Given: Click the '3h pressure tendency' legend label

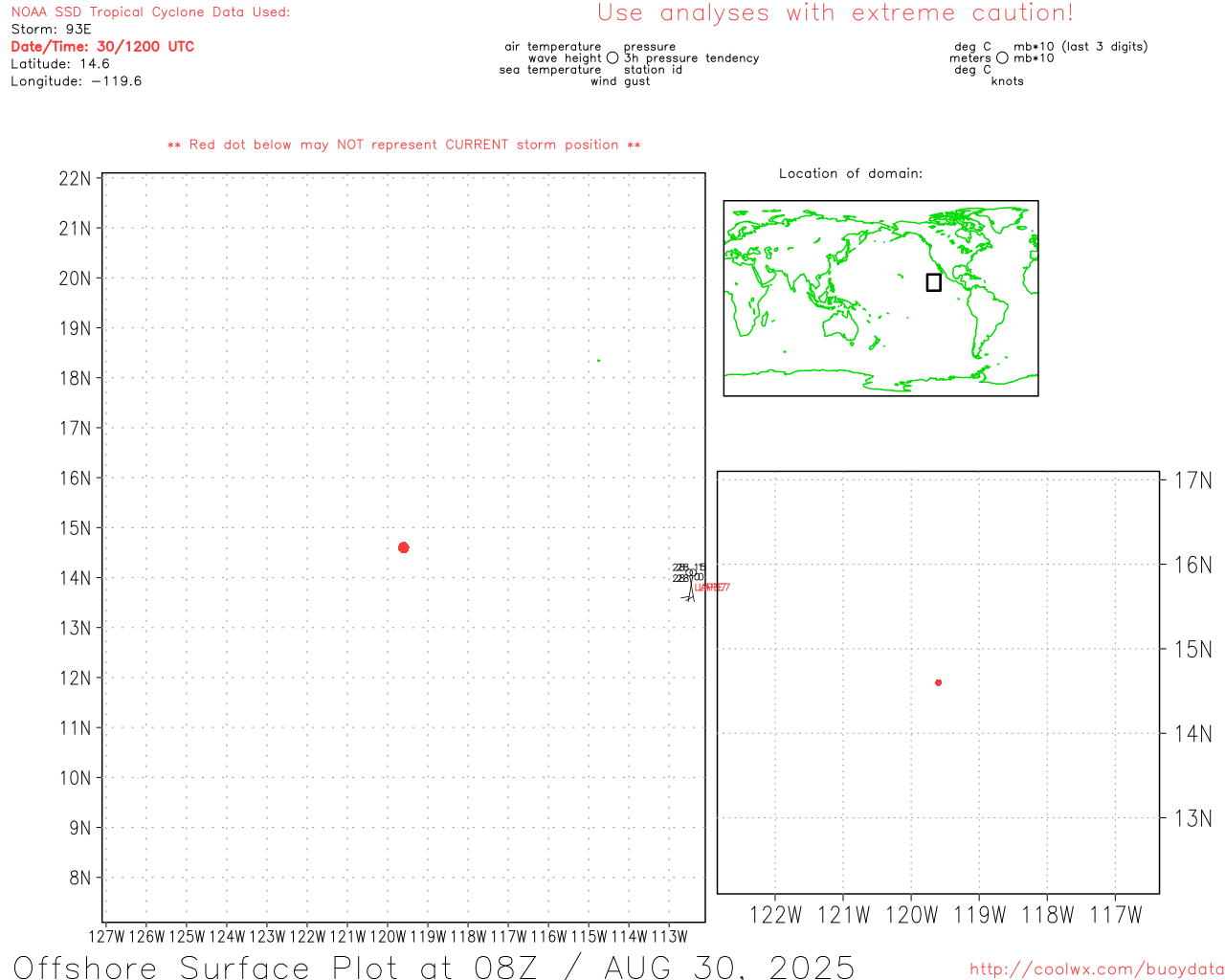Looking at the screenshot, I should (x=692, y=58).
